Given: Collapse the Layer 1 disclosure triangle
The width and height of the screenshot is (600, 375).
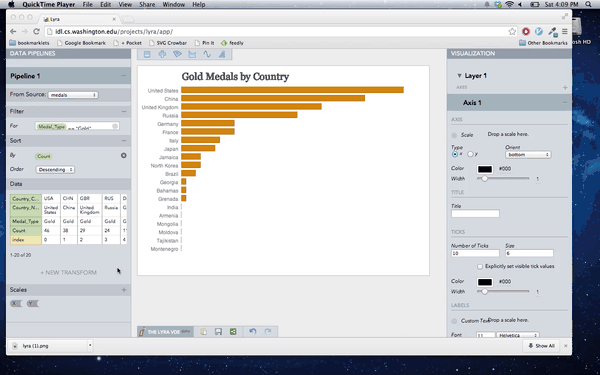Looking at the screenshot, I should [460, 76].
